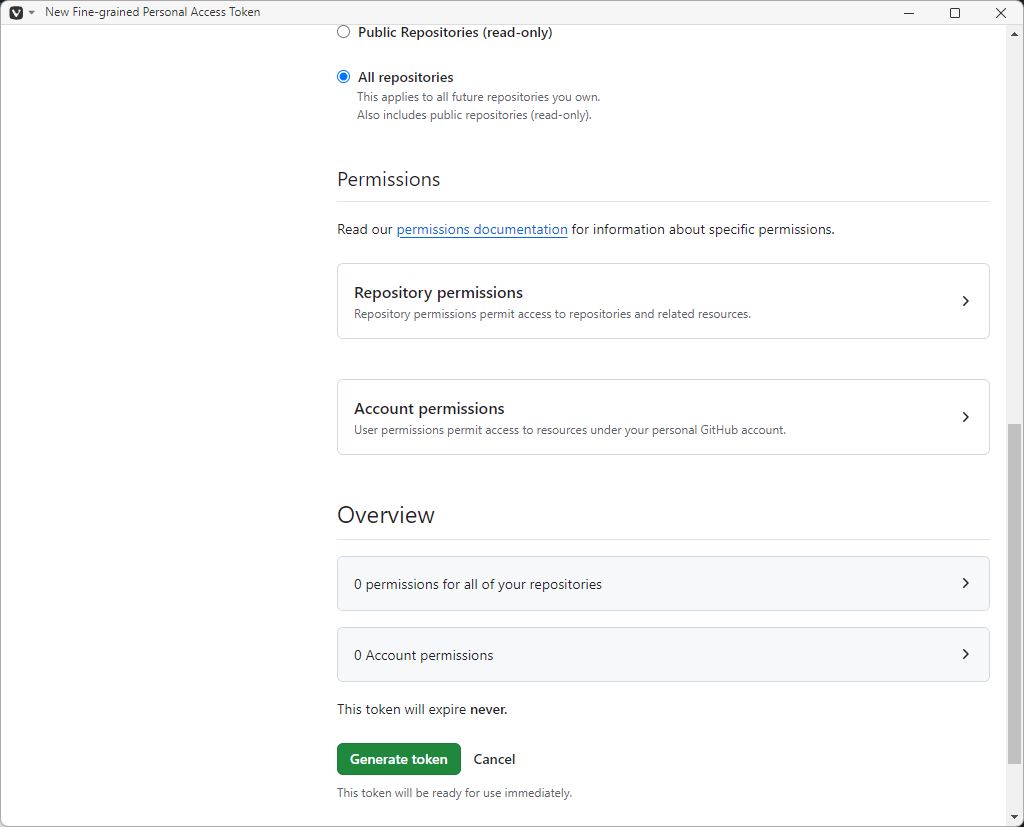
Task: Expand the Account permissions heading
Action: click(x=429, y=409)
